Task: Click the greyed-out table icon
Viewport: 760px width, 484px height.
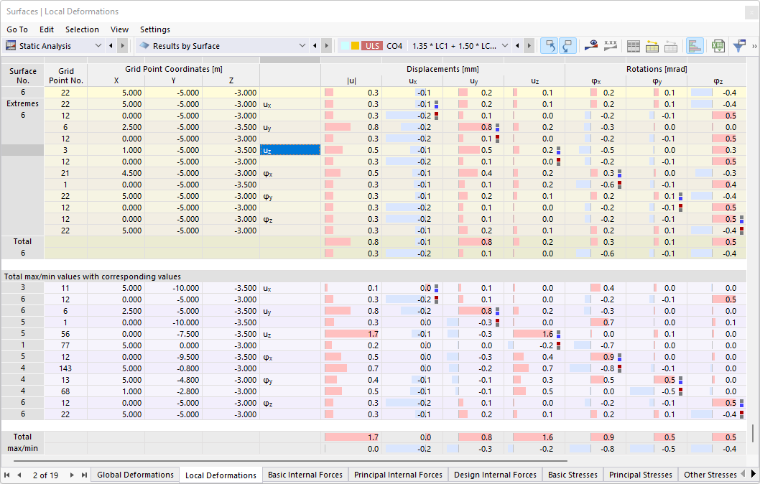Action: coord(671,46)
